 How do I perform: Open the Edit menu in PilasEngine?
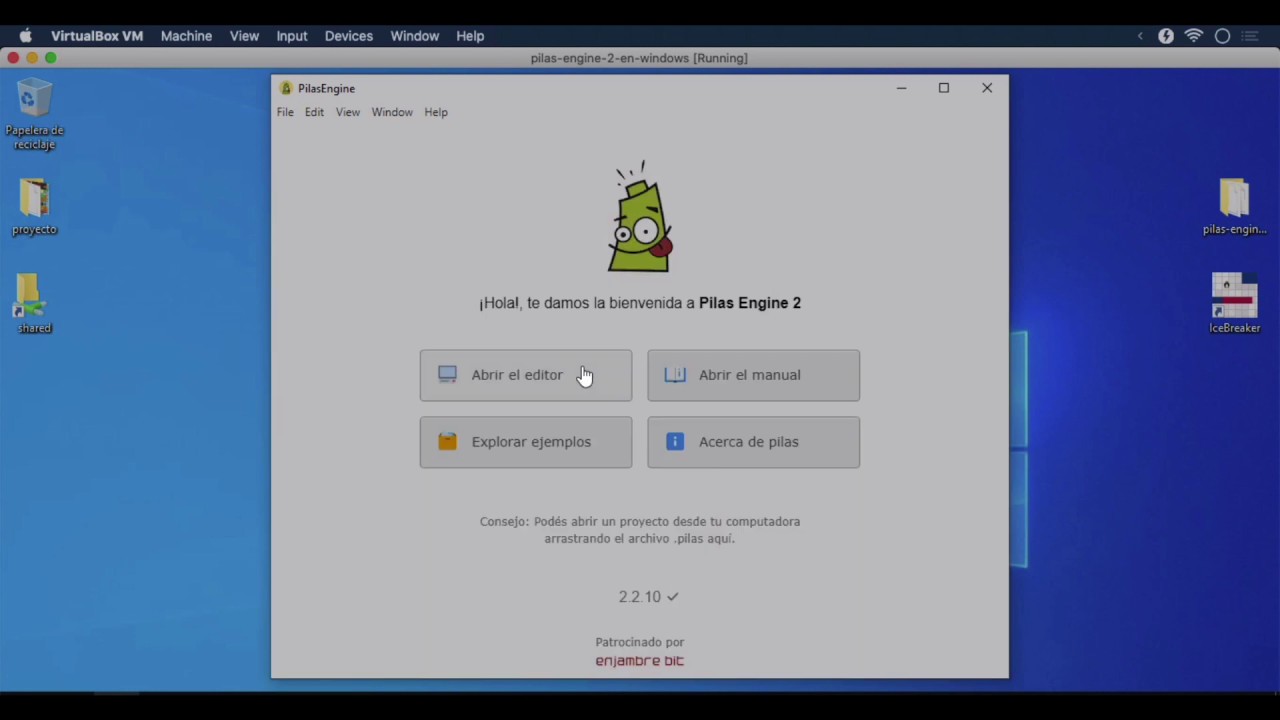coord(314,112)
